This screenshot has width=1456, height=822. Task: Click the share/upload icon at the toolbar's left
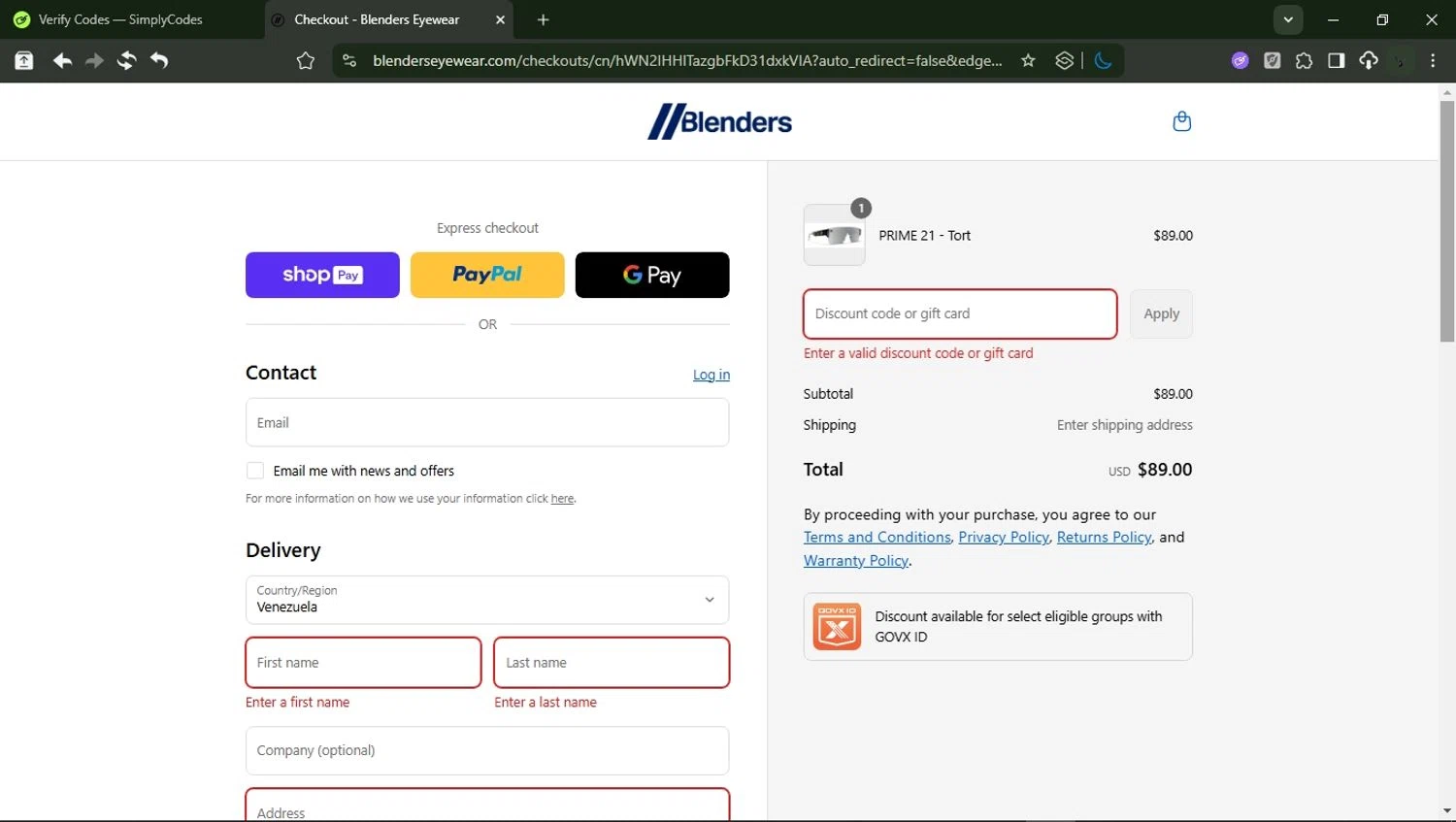click(x=24, y=60)
